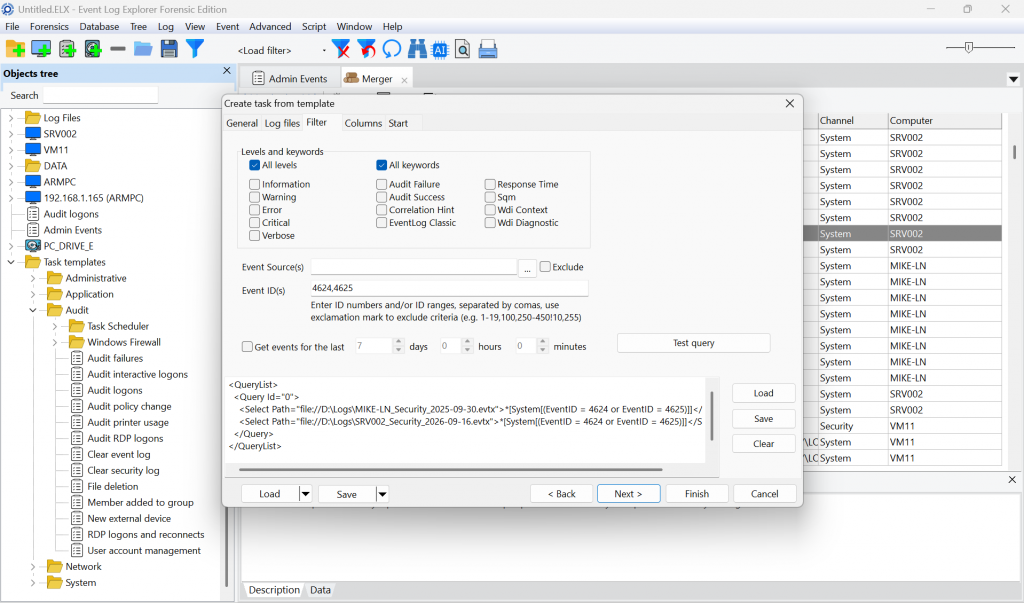Click the top-right zoom slider handle

(968, 47)
